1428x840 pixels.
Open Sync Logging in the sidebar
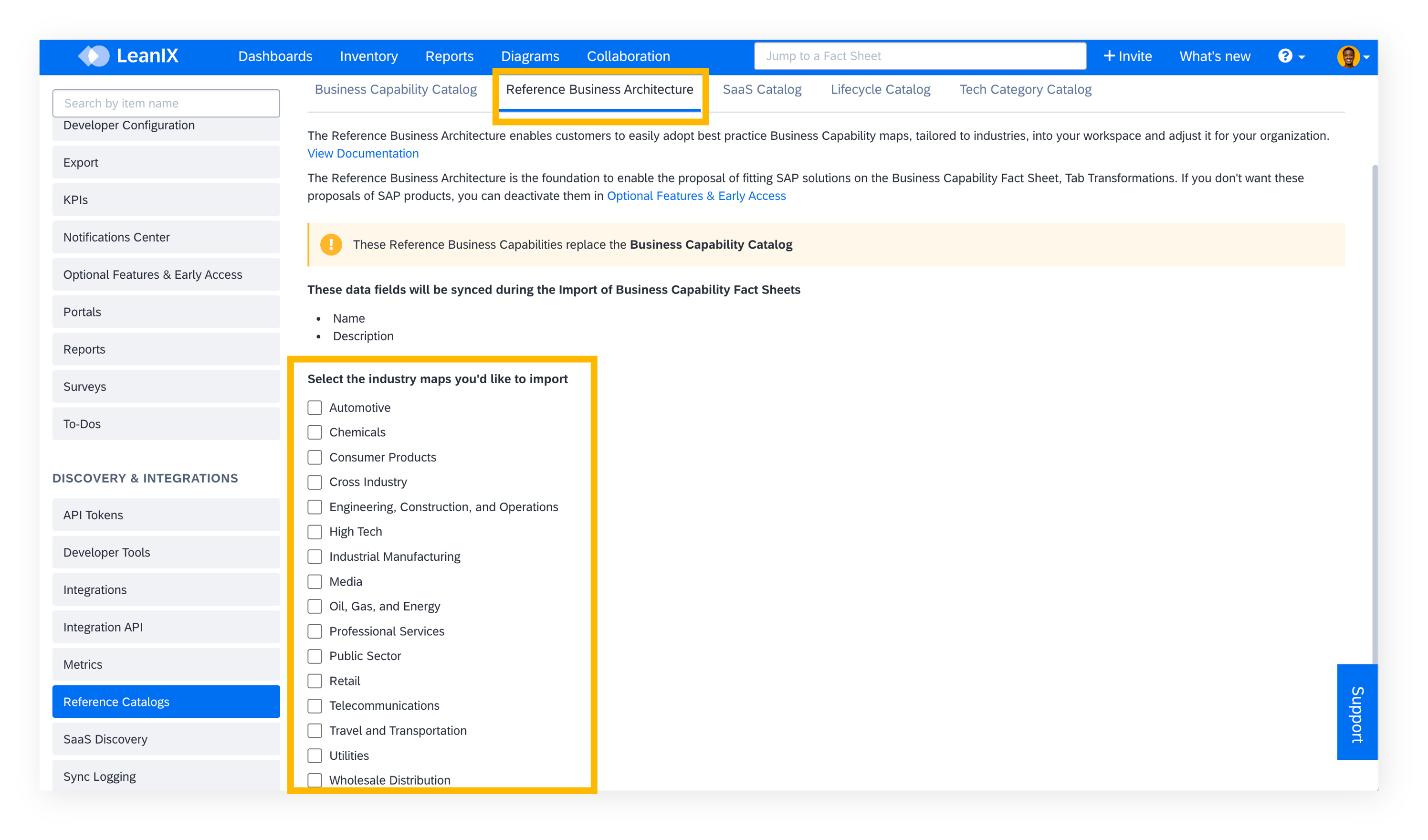point(166,776)
